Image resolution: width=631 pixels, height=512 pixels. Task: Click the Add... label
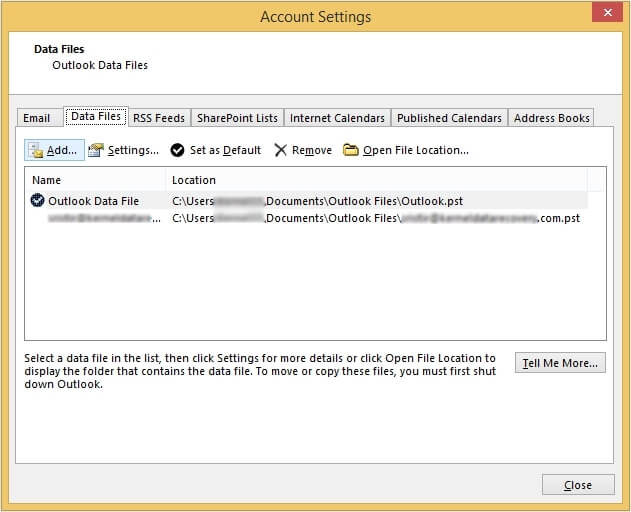pyautogui.click(x=62, y=150)
